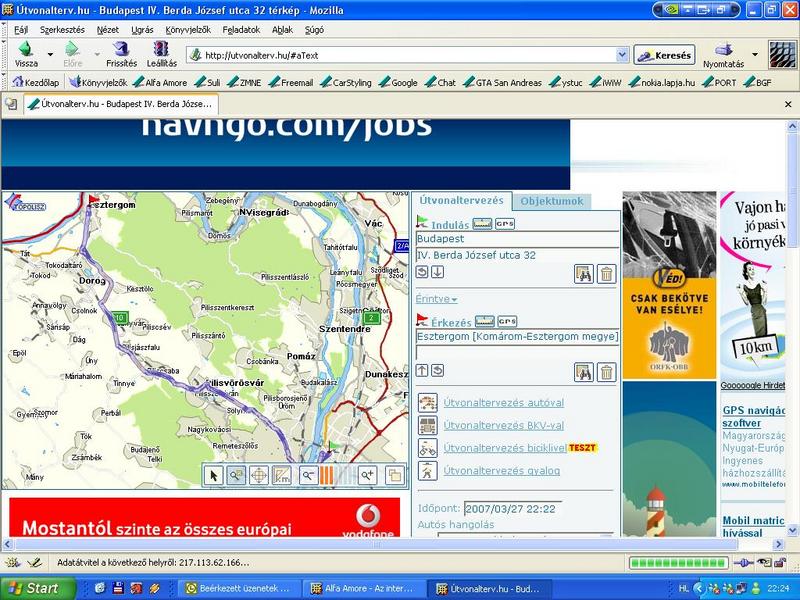Click the GPS icon beside Indulás
Screen dimensions: 800x600
click(x=505, y=224)
